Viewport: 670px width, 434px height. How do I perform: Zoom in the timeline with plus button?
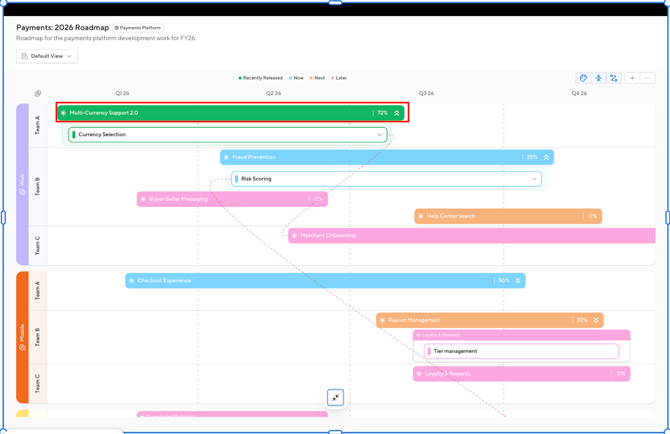coord(632,78)
